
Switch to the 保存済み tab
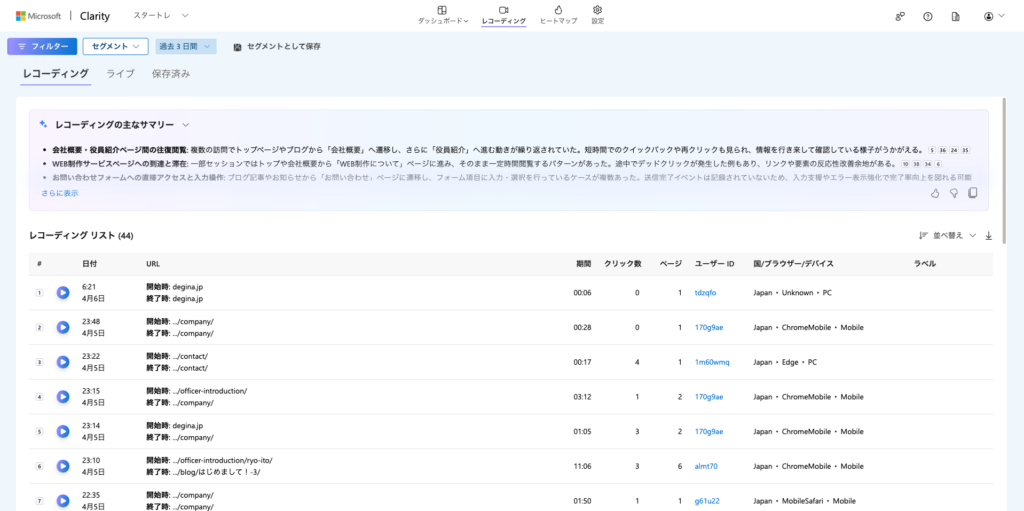(170, 74)
